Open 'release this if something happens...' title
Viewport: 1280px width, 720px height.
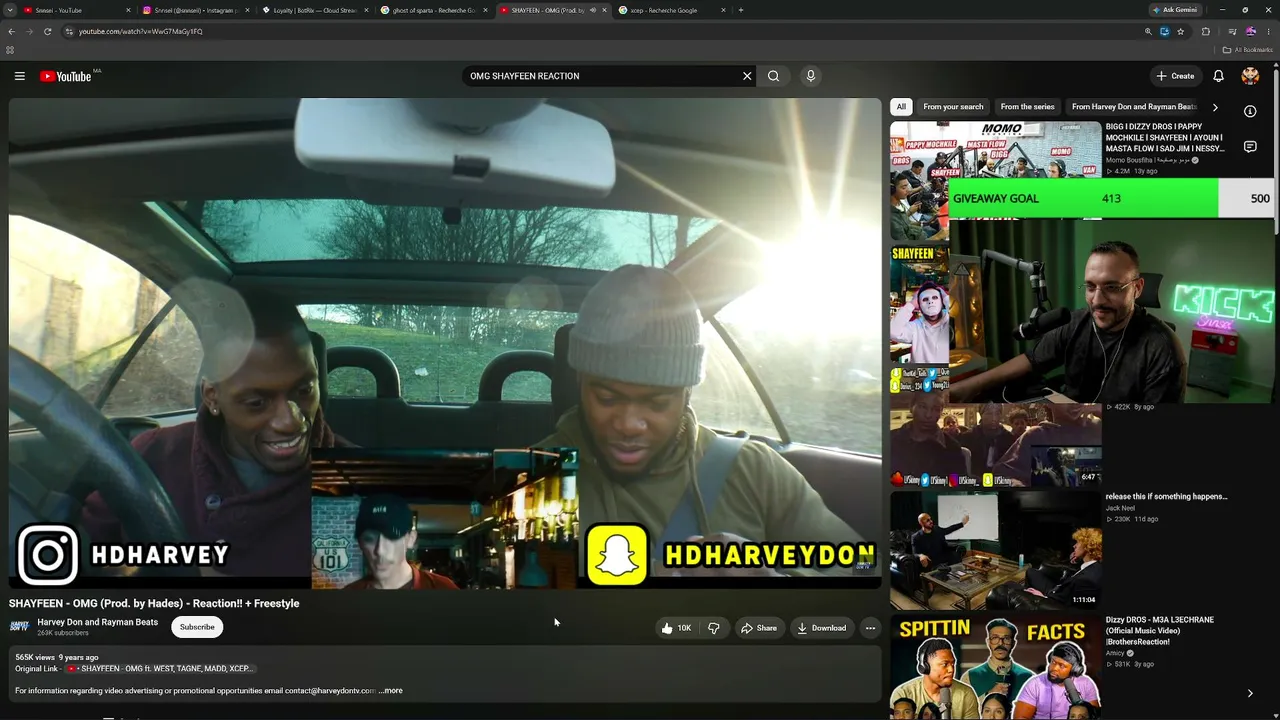1166,496
